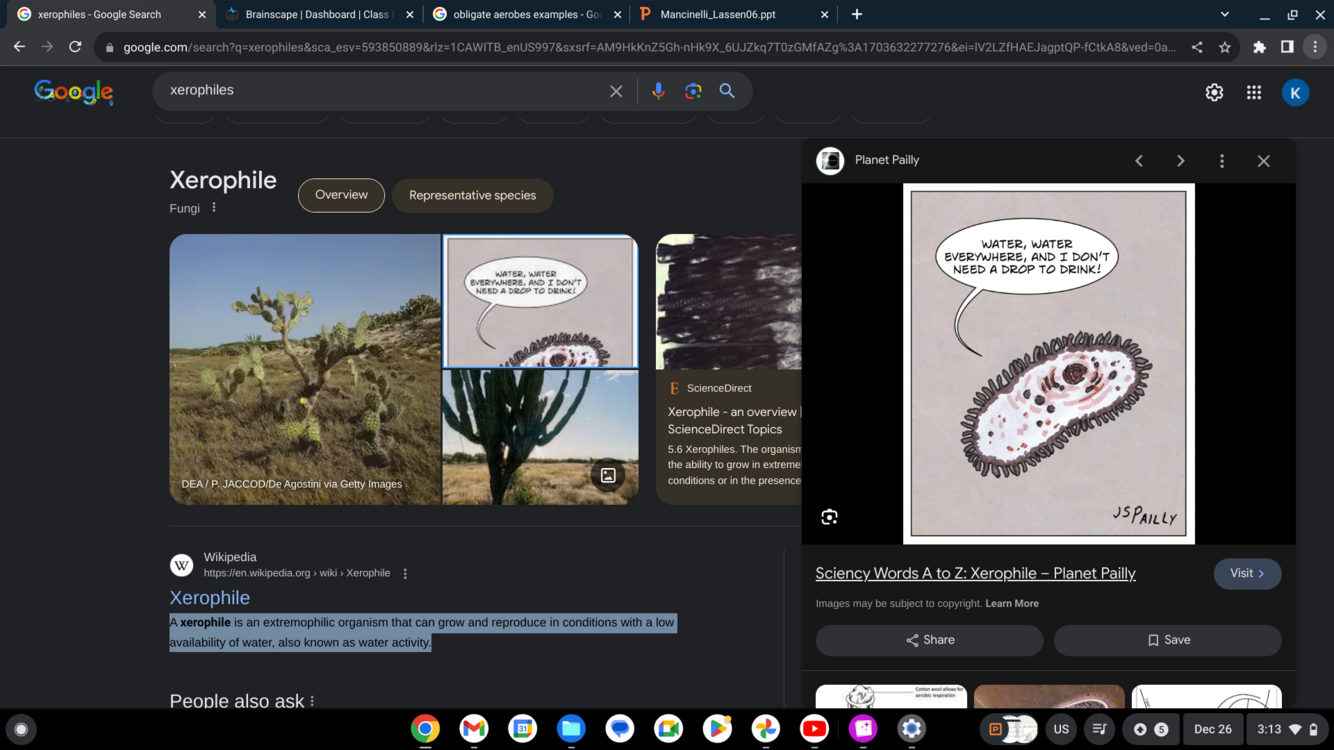
Task: Open the Xerophile Wikipedia link
Action: (x=209, y=597)
